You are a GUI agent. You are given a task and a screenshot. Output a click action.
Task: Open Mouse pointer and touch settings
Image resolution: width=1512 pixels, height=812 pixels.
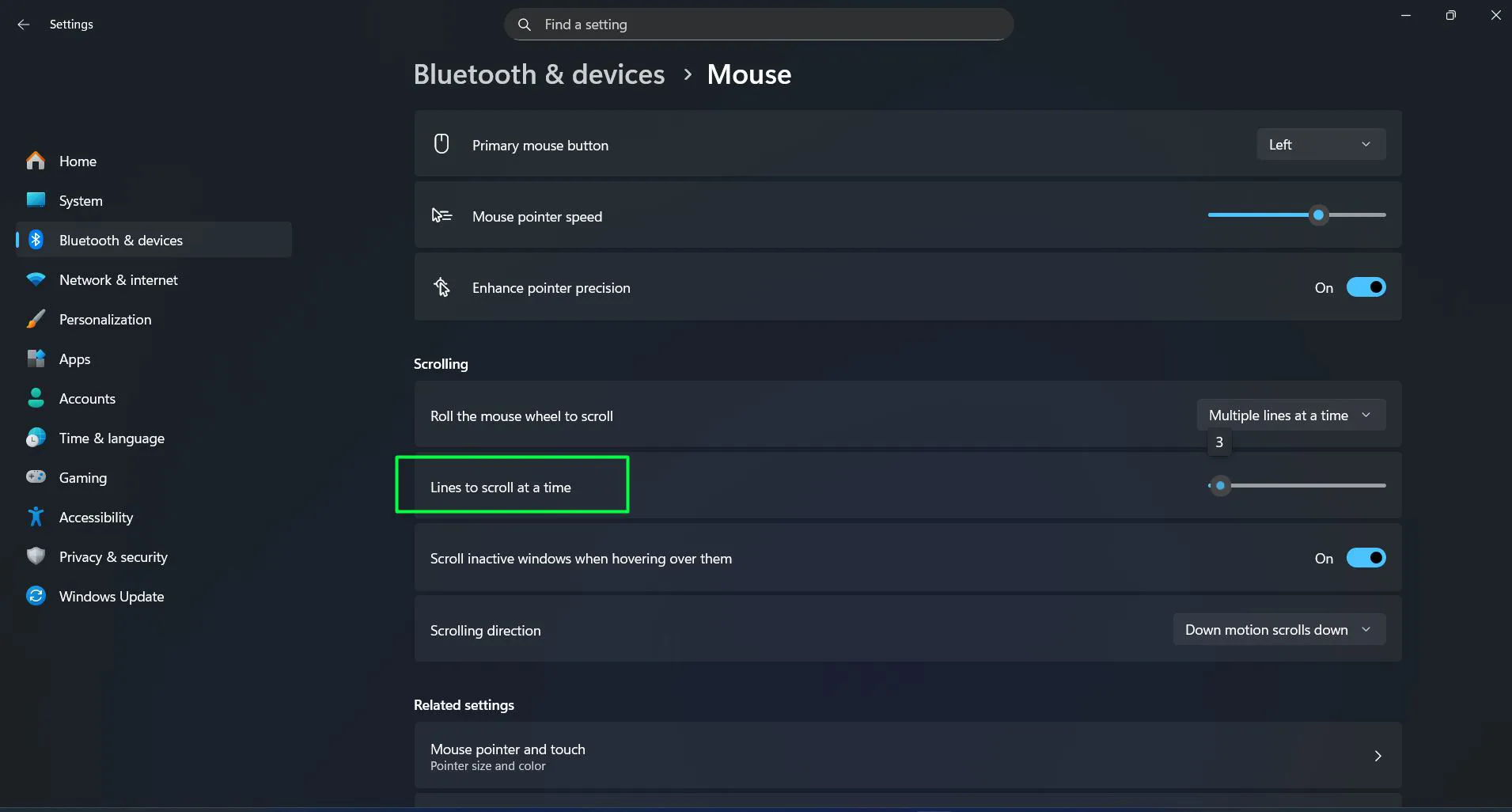(x=905, y=755)
